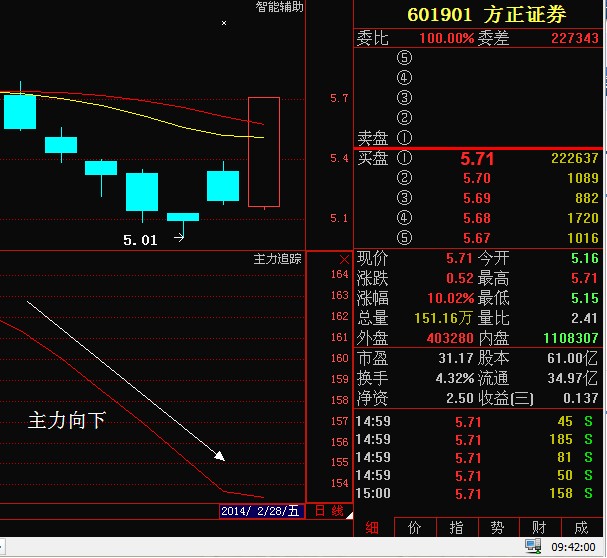Click the 流通 value 34.97亿

572,378
